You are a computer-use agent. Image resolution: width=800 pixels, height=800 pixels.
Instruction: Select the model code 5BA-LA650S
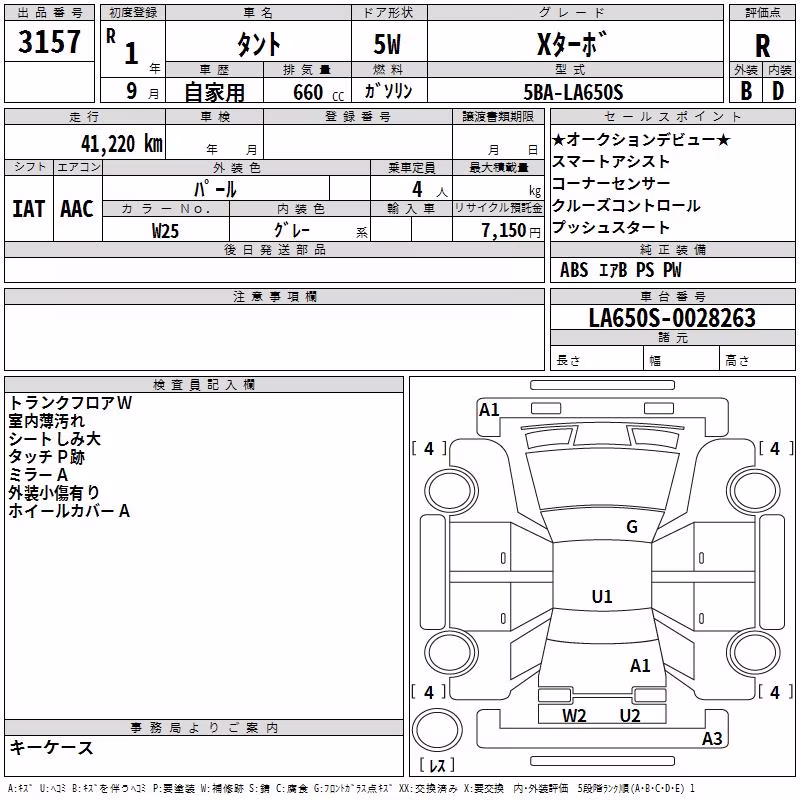coord(573,92)
